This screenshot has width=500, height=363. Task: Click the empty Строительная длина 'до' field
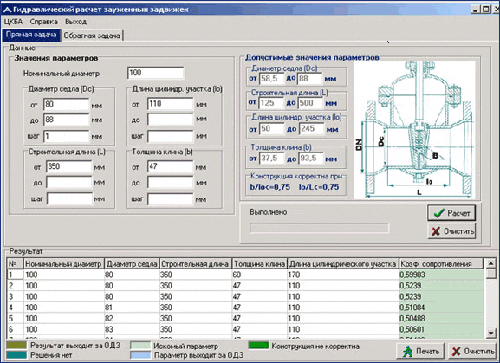click(x=69, y=183)
